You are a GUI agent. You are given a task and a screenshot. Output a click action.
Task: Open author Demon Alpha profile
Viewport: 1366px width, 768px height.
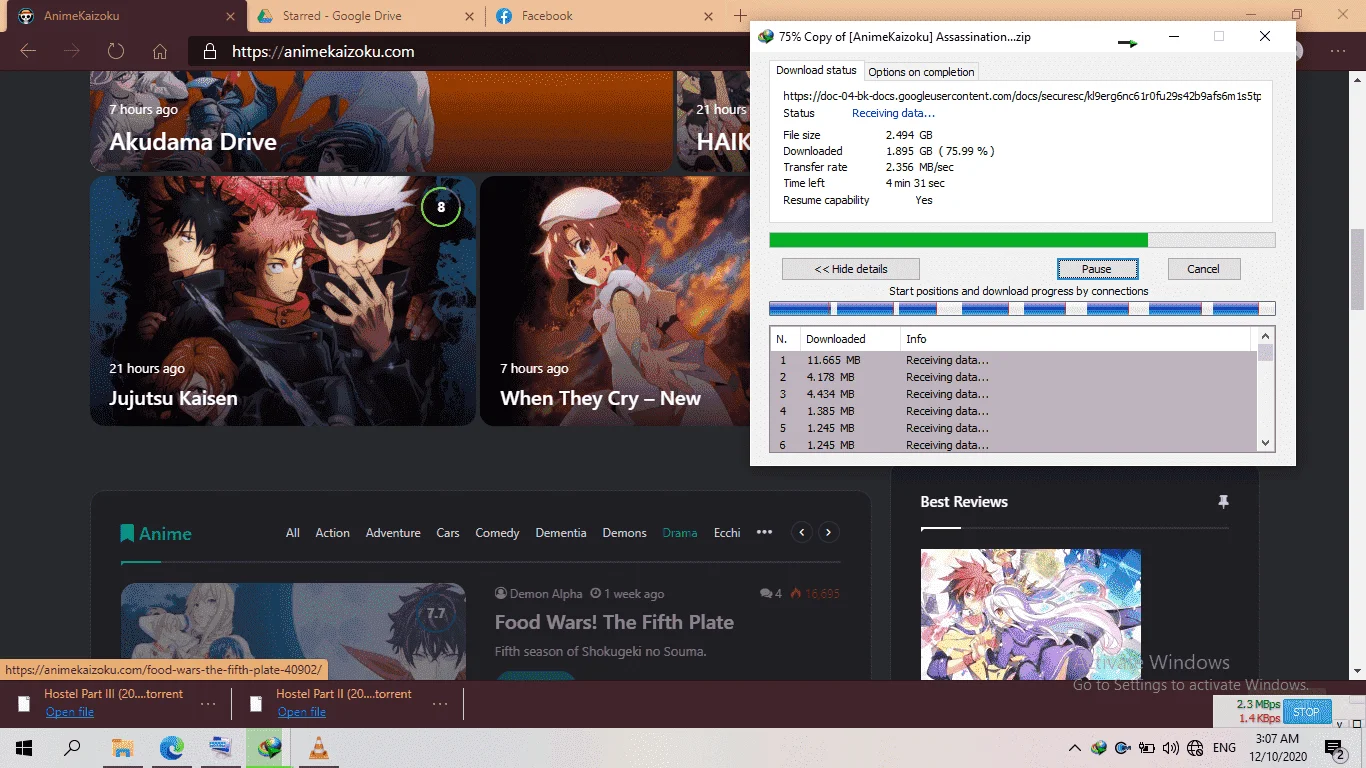pos(538,593)
